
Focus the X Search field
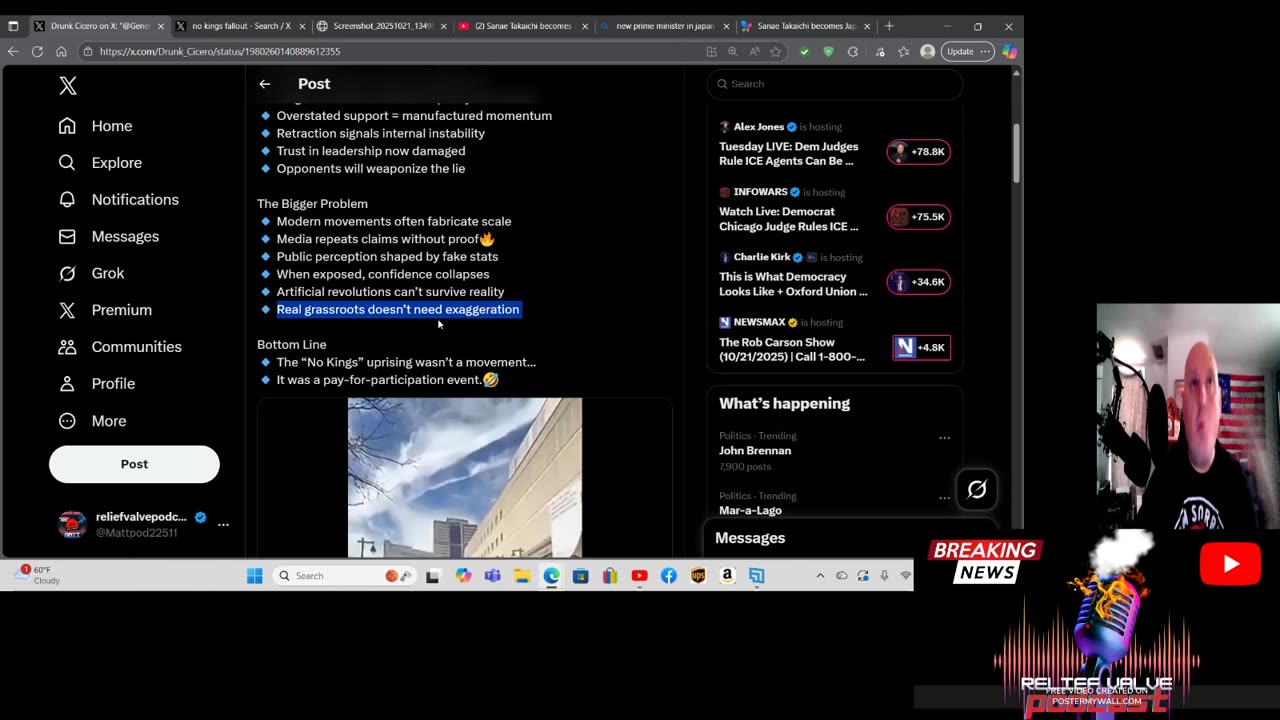pos(835,84)
